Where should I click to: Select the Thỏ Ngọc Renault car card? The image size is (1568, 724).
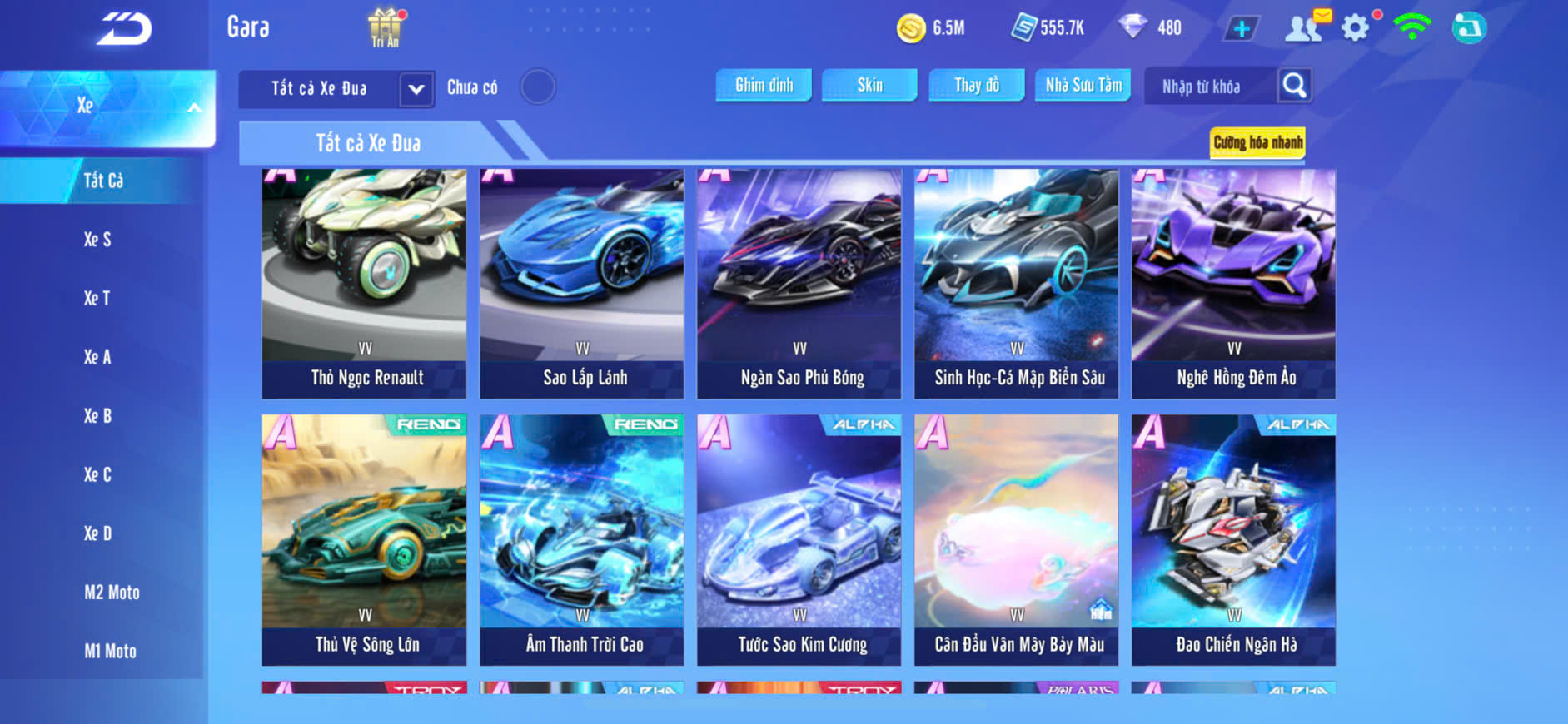pos(364,284)
